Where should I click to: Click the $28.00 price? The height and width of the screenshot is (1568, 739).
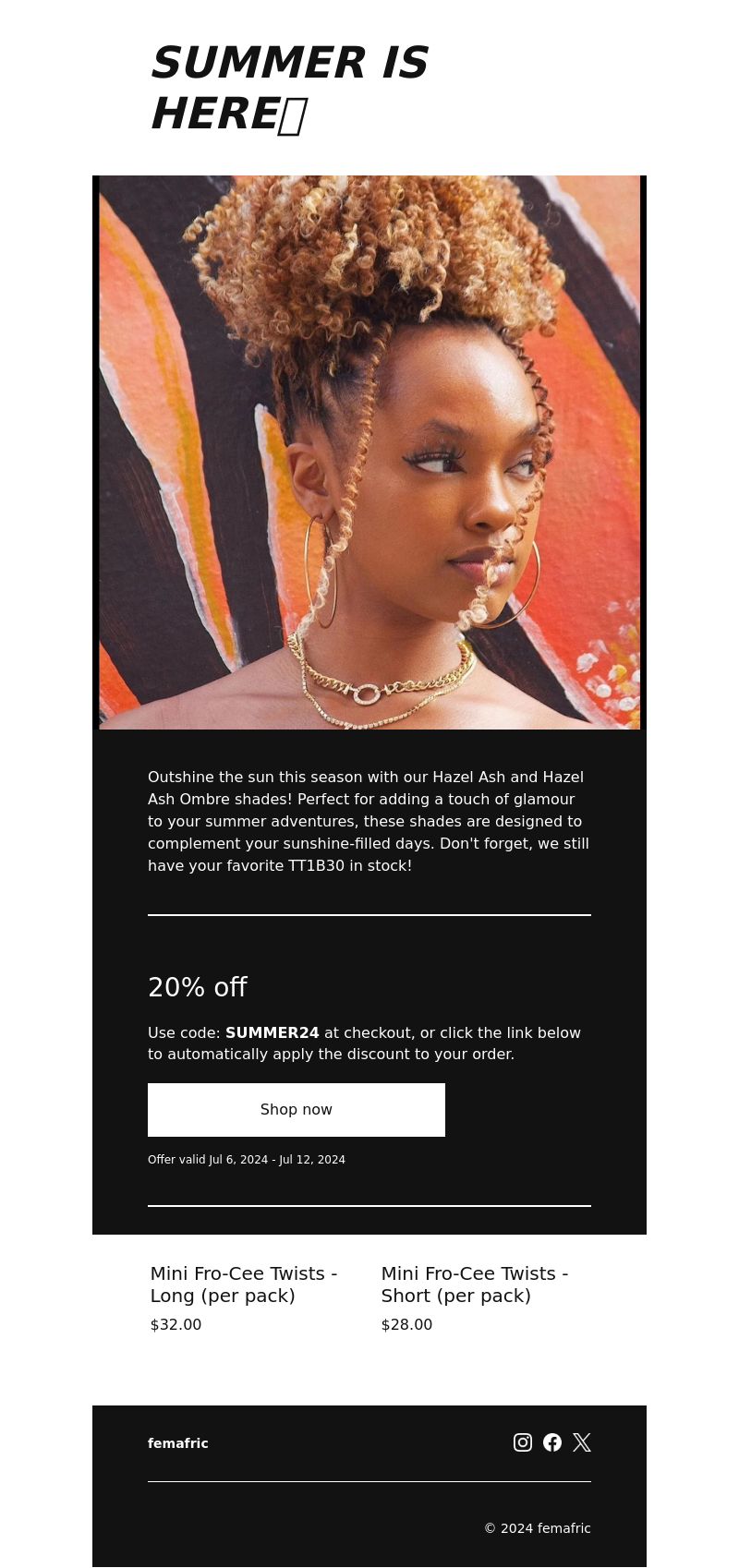coord(406,1324)
